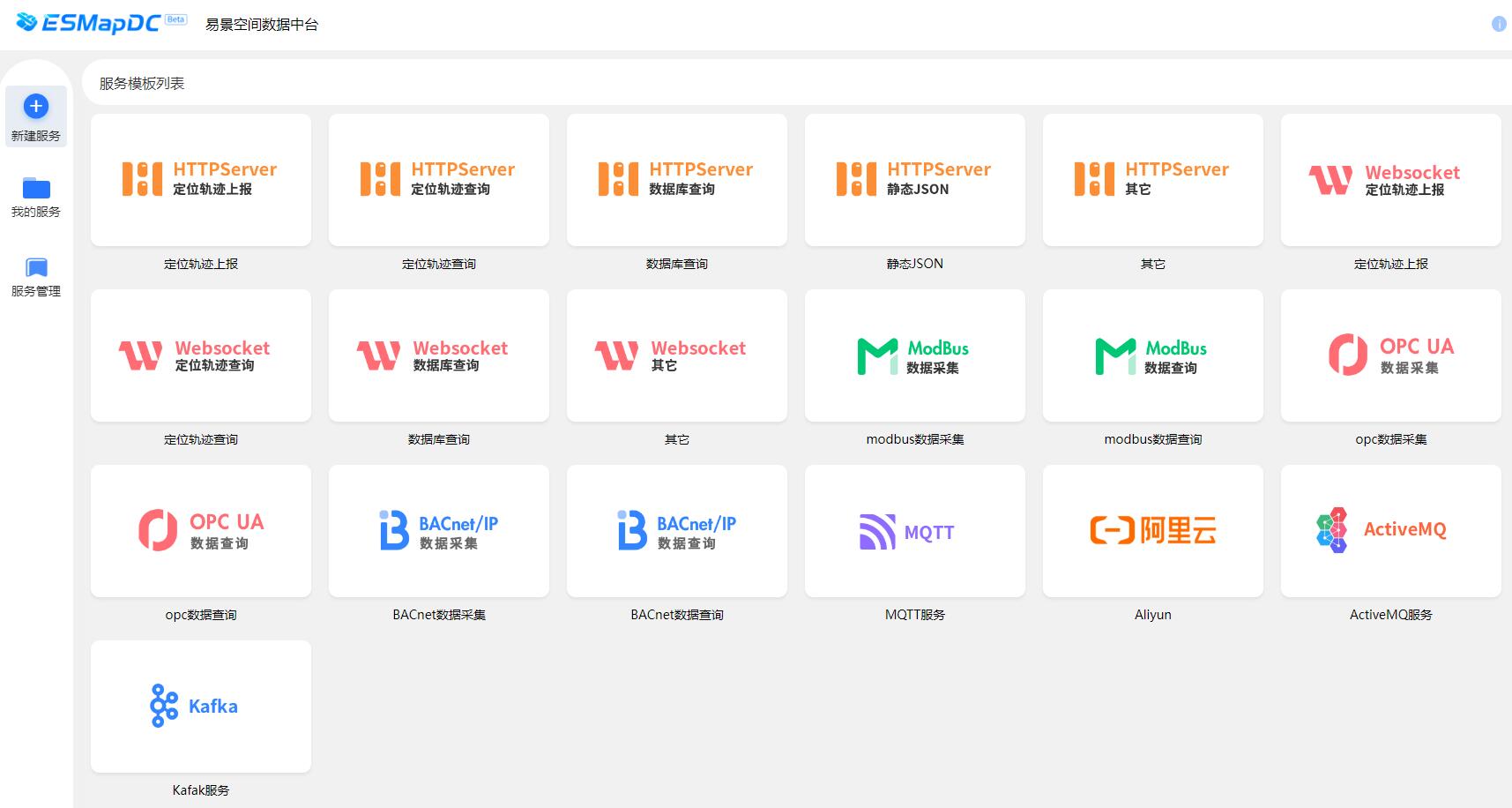Select the Aliyun template card
The height and width of the screenshot is (808, 1512).
coord(1152,531)
